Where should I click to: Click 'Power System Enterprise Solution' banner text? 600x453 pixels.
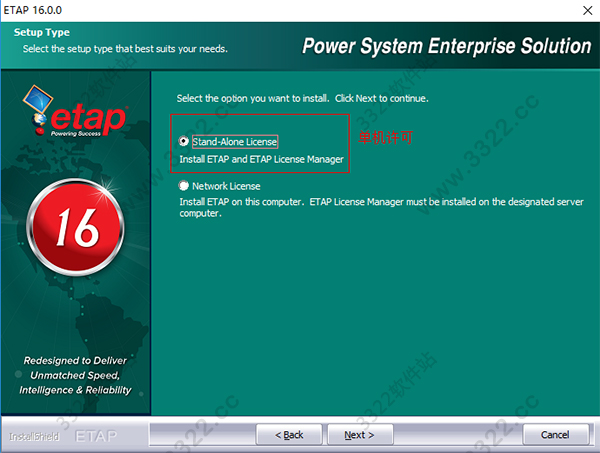coord(447,46)
